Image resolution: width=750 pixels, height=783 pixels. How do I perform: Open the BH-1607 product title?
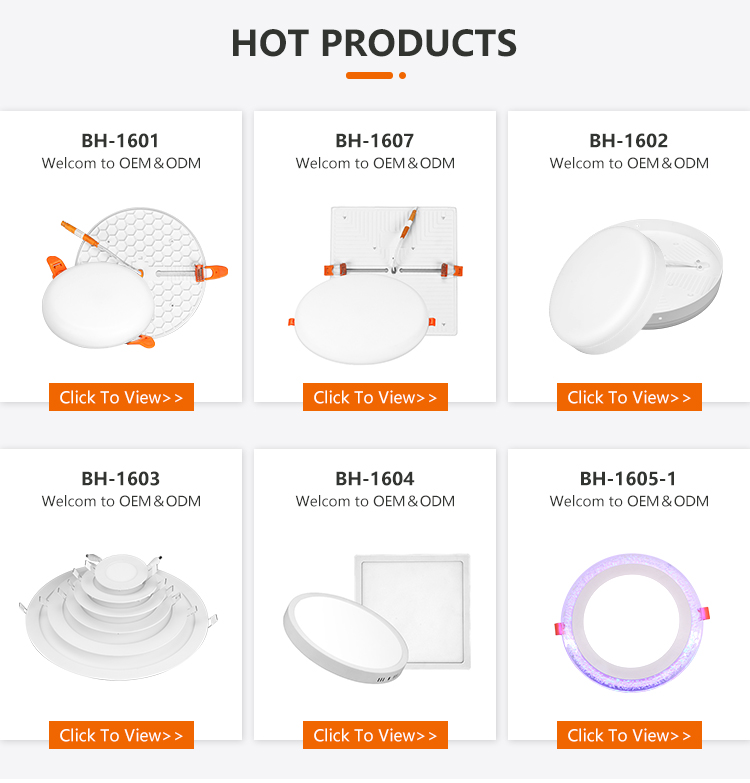(374, 141)
